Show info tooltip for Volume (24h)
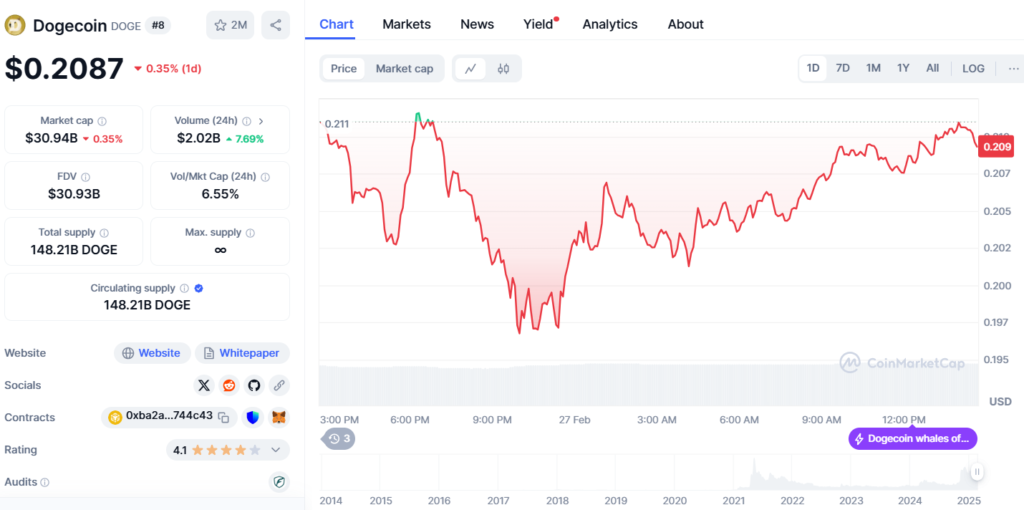This screenshot has height=510, width=1024. [x=246, y=121]
